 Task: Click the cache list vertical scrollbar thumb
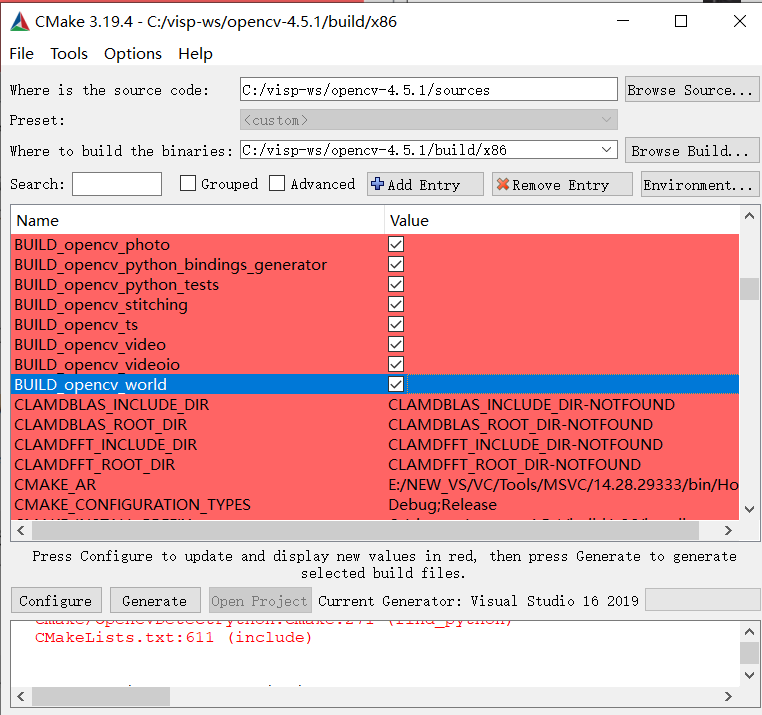pyautogui.click(x=749, y=289)
